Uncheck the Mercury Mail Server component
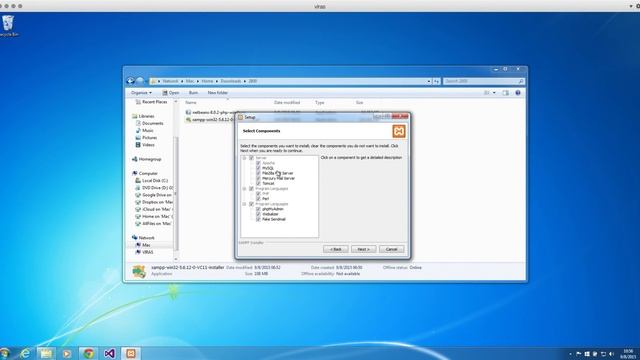 tap(258, 178)
